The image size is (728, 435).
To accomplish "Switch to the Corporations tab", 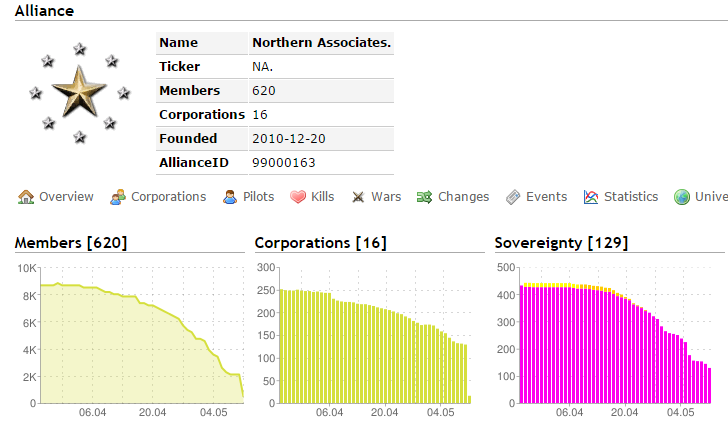I will [x=169, y=197].
